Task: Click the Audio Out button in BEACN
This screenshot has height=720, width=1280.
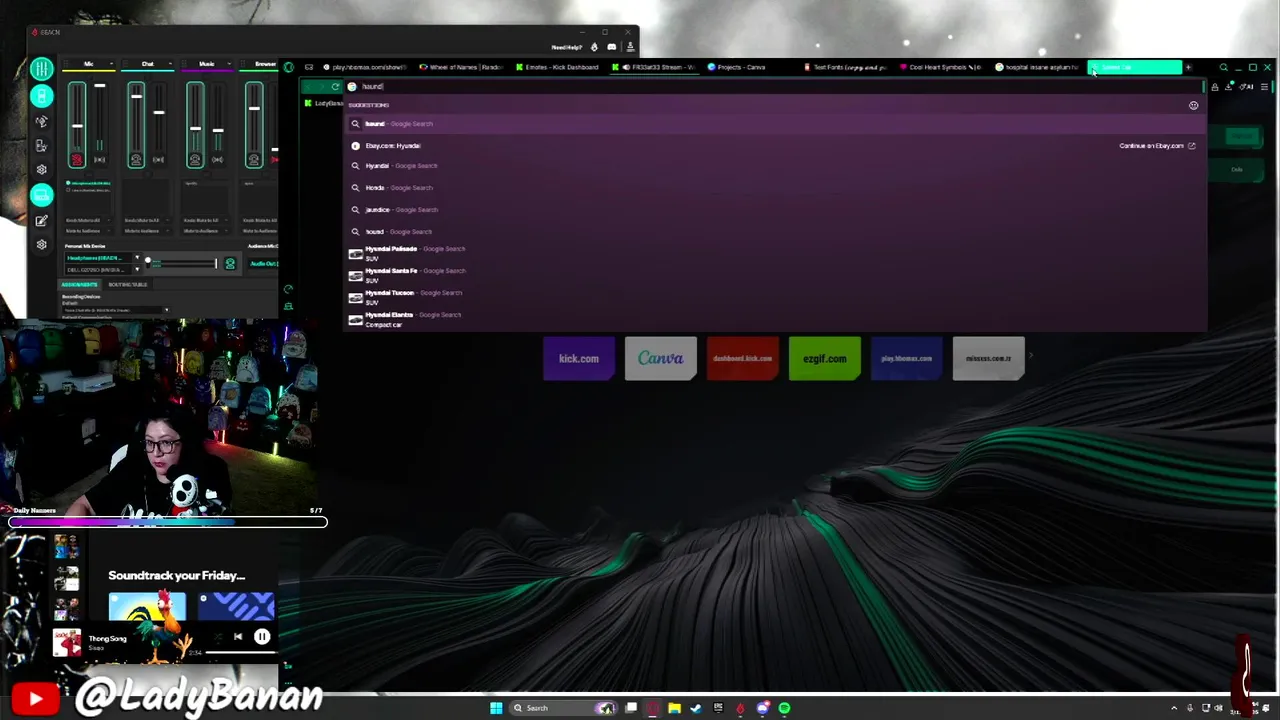Action: tap(264, 264)
